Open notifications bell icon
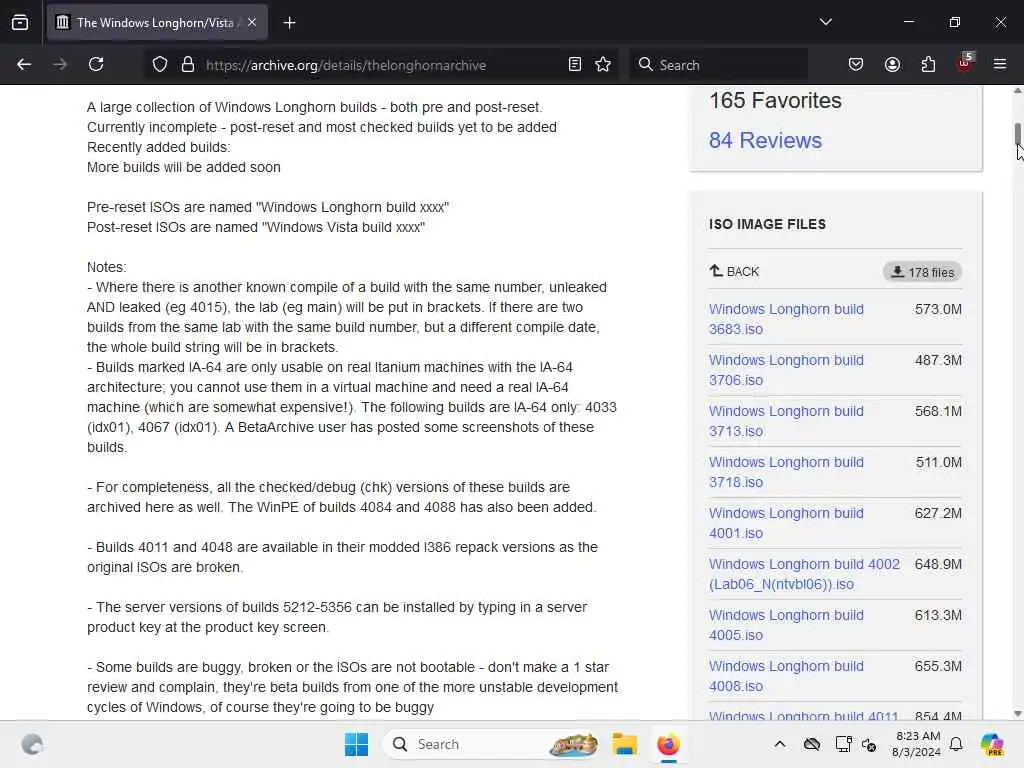 coord(956,744)
